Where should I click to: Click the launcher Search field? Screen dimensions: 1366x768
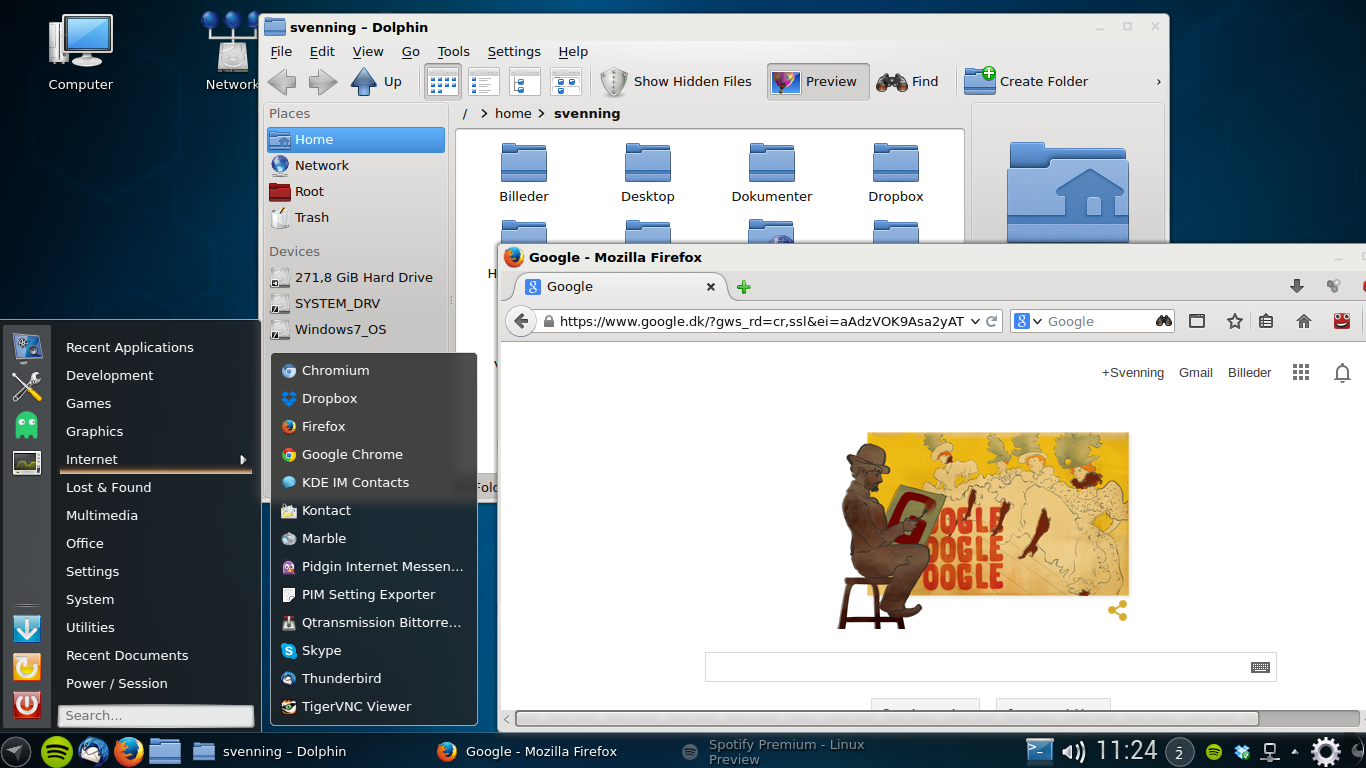coord(156,715)
